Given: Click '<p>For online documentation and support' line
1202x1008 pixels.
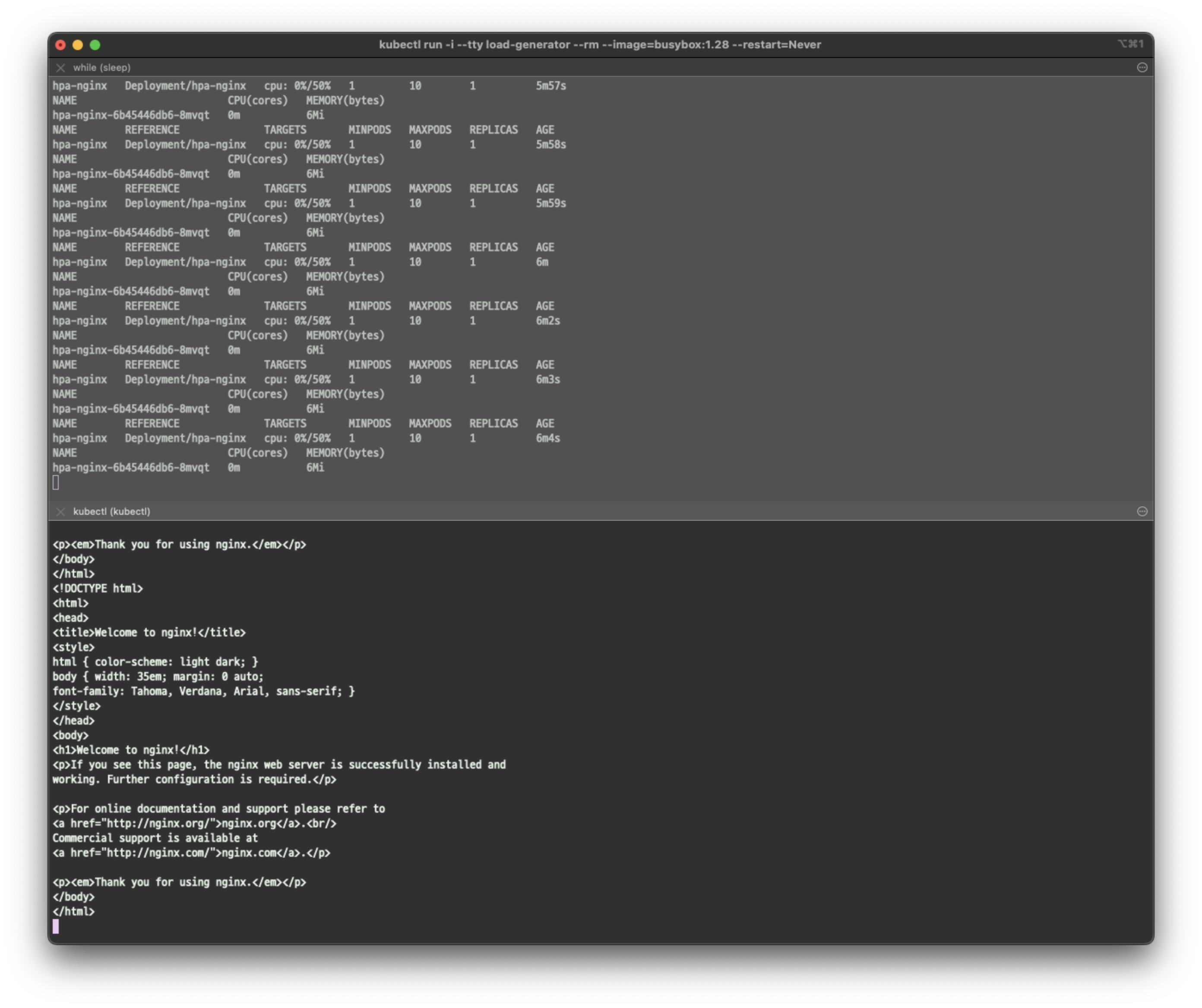Looking at the screenshot, I should [218, 809].
